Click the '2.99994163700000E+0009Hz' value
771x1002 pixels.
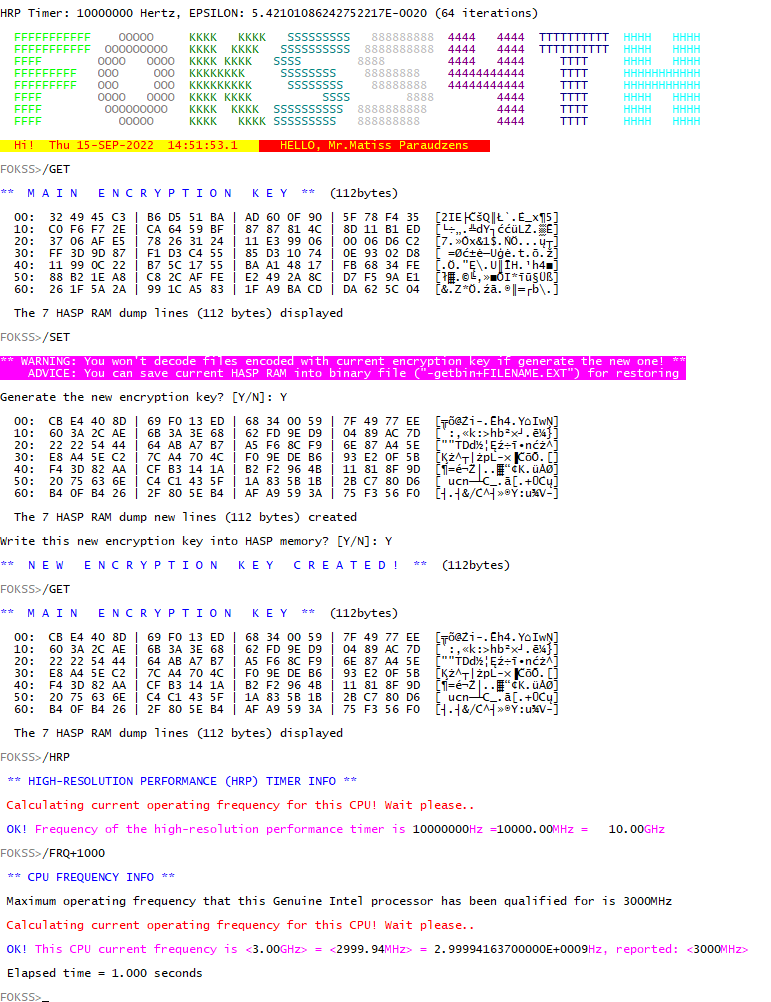coord(517,949)
